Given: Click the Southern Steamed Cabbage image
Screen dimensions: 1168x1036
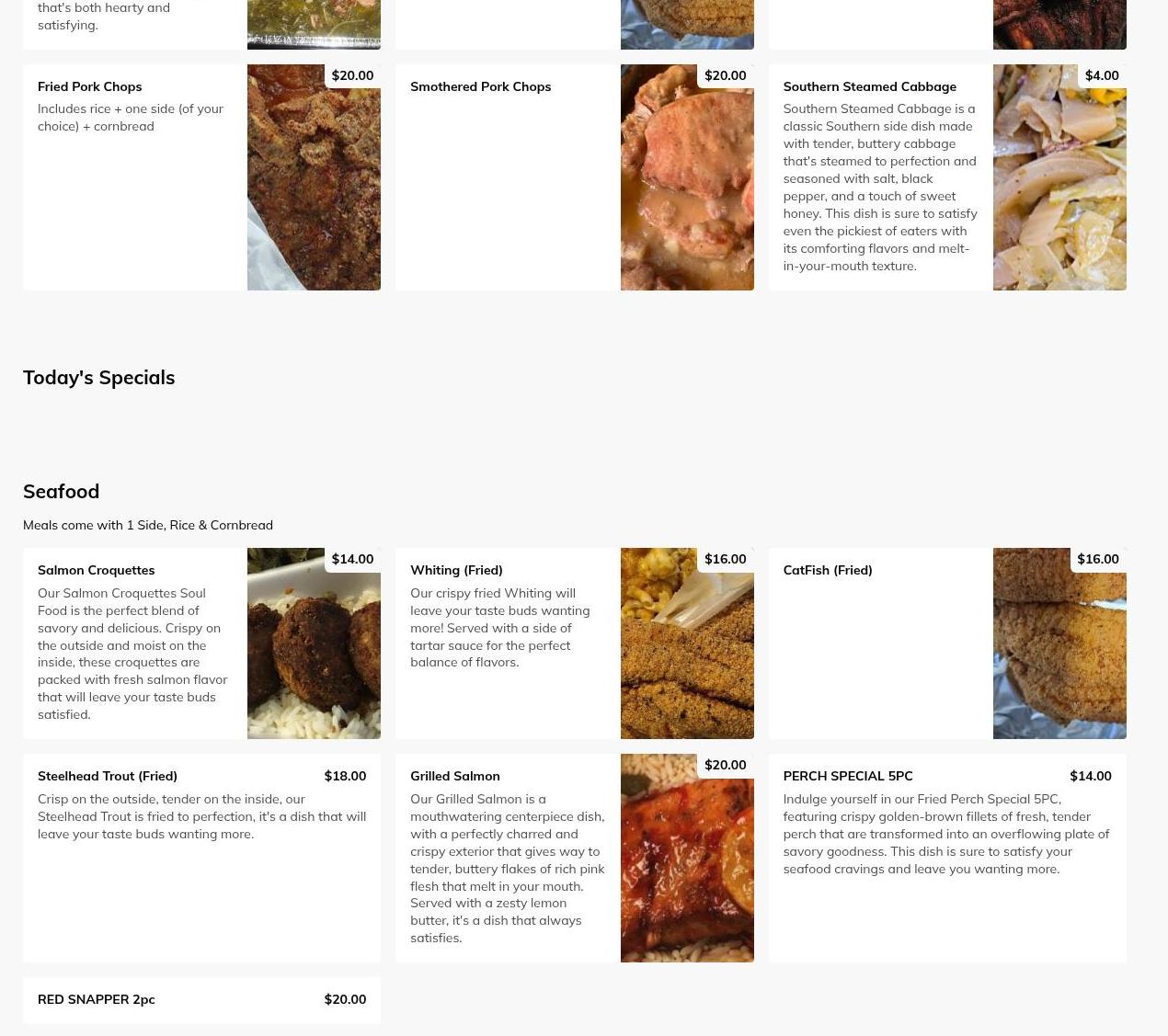Looking at the screenshot, I should click(x=1059, y=177).
